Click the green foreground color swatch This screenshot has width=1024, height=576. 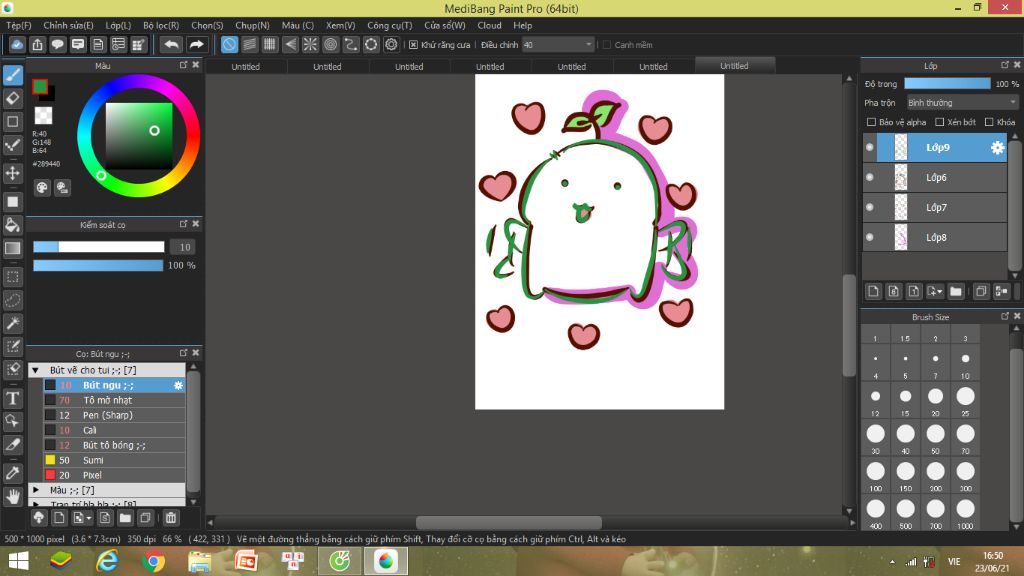[x=40, y=86]
